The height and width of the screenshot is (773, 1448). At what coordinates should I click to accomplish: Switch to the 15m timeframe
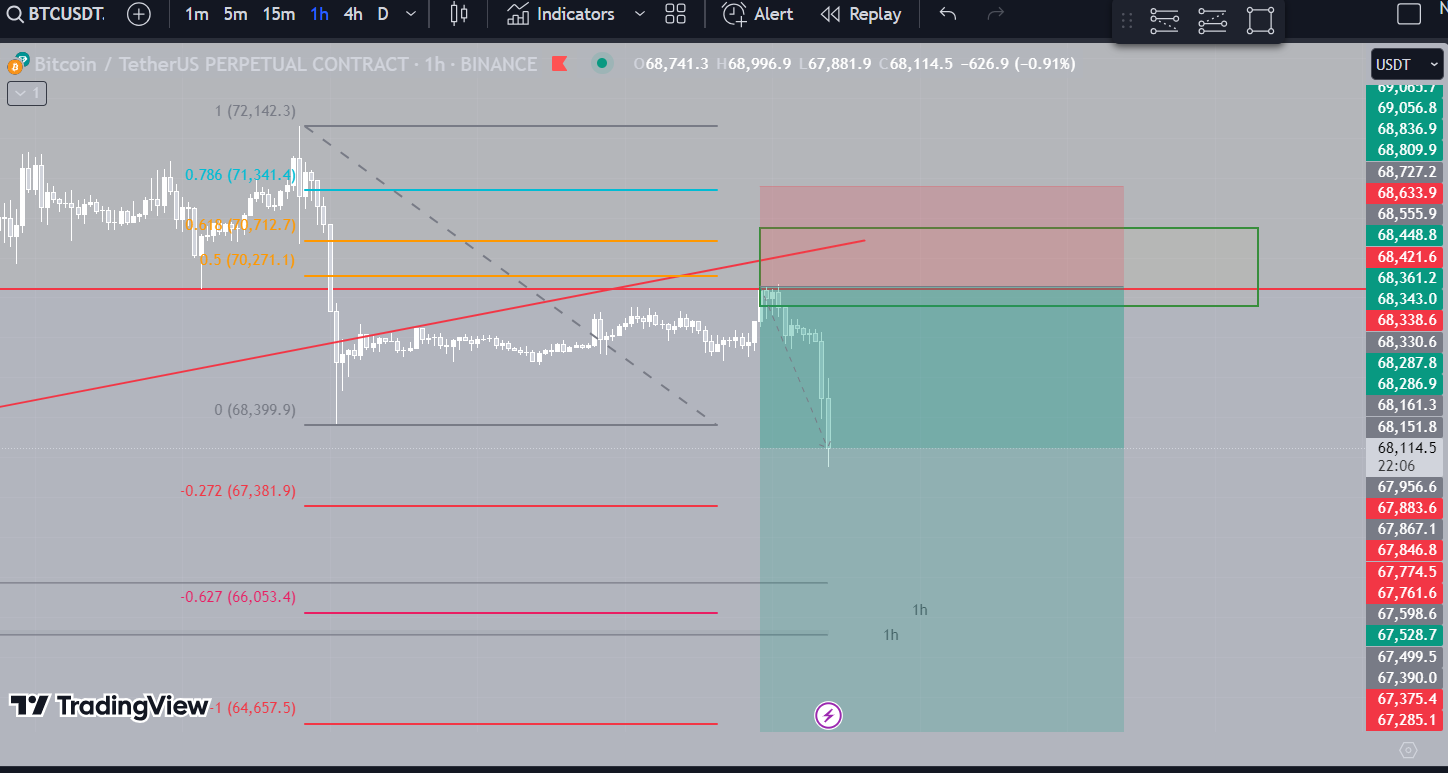pos(279,14)
